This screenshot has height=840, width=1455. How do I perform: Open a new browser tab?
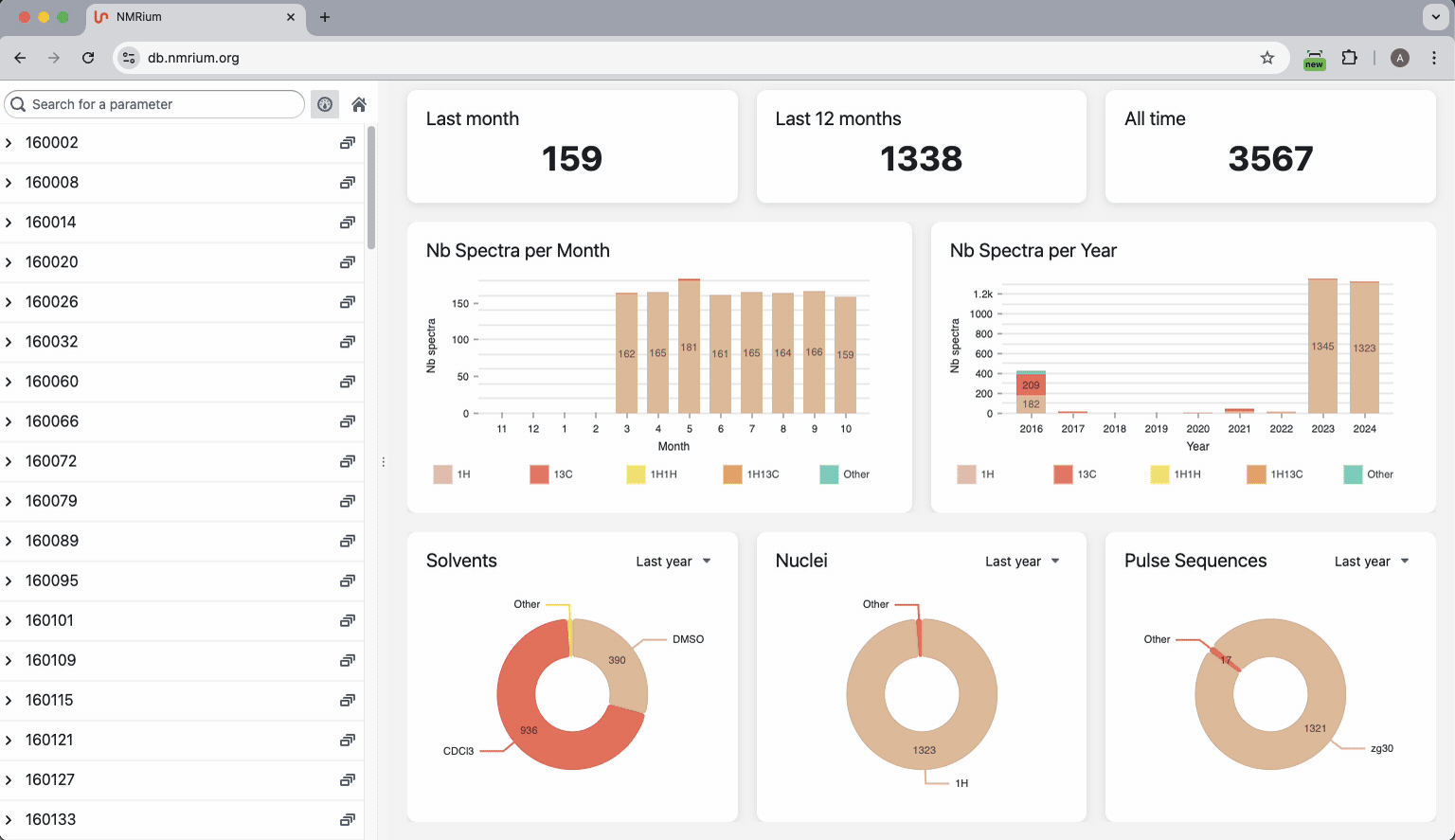325,17
